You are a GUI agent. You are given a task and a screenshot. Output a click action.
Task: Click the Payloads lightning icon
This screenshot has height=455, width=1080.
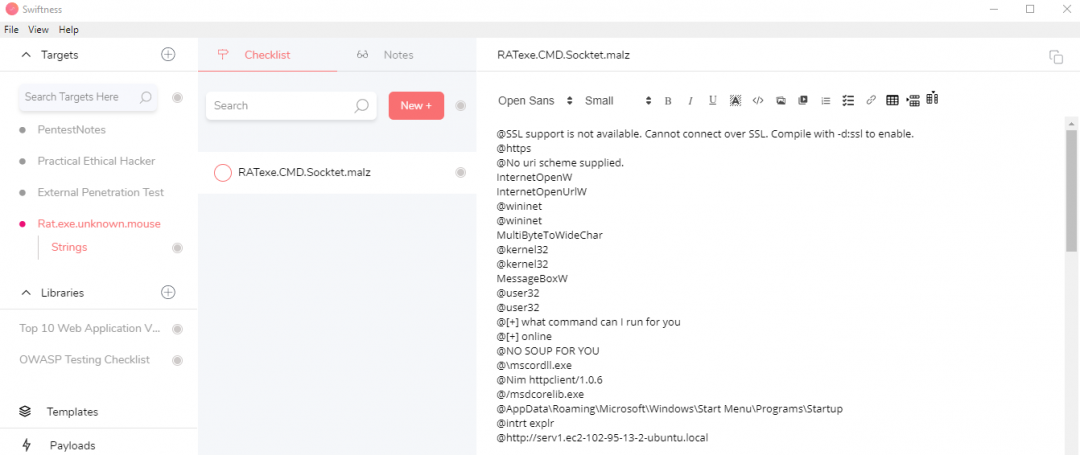(x=27, y=445)
